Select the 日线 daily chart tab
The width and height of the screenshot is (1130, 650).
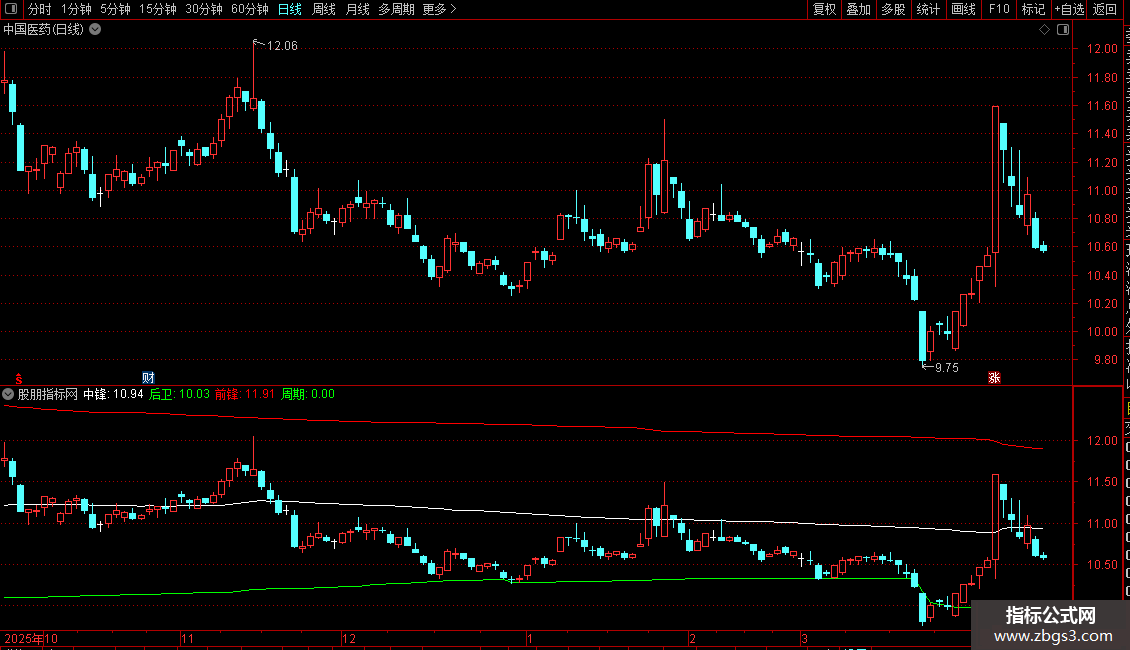290,9
